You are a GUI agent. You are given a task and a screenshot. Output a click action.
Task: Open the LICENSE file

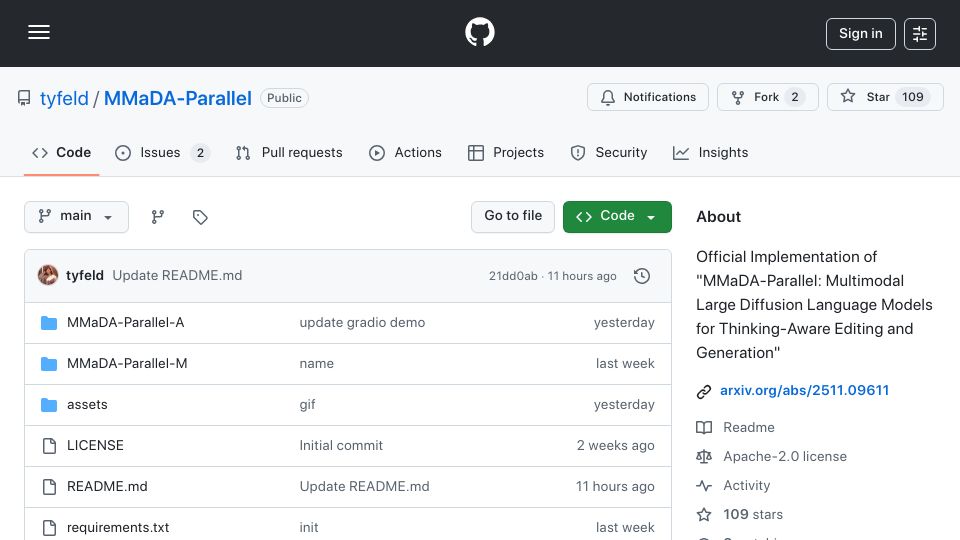point(95,446)
